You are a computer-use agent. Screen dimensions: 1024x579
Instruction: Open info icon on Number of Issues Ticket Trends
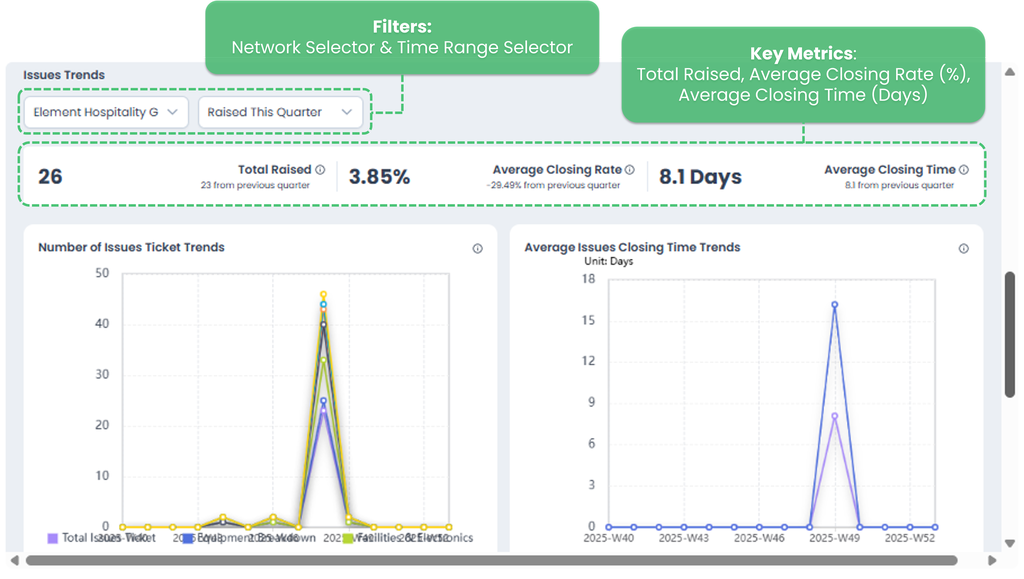point(477,249)
